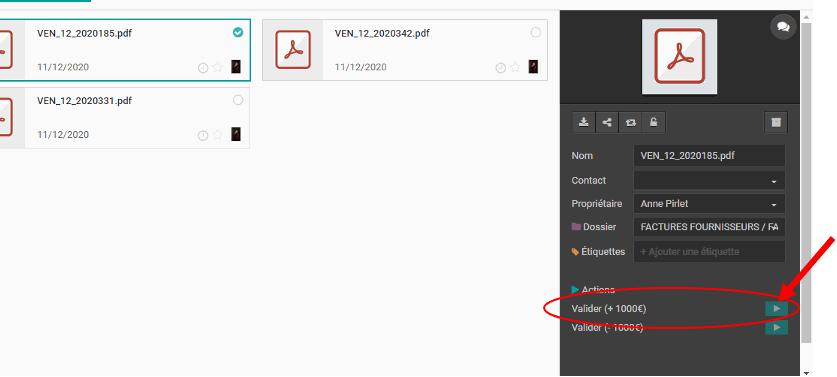Click the clock activity icon on VEN_12_2020185.pdf
Screen dimensions: 837x377
(203, 68)
